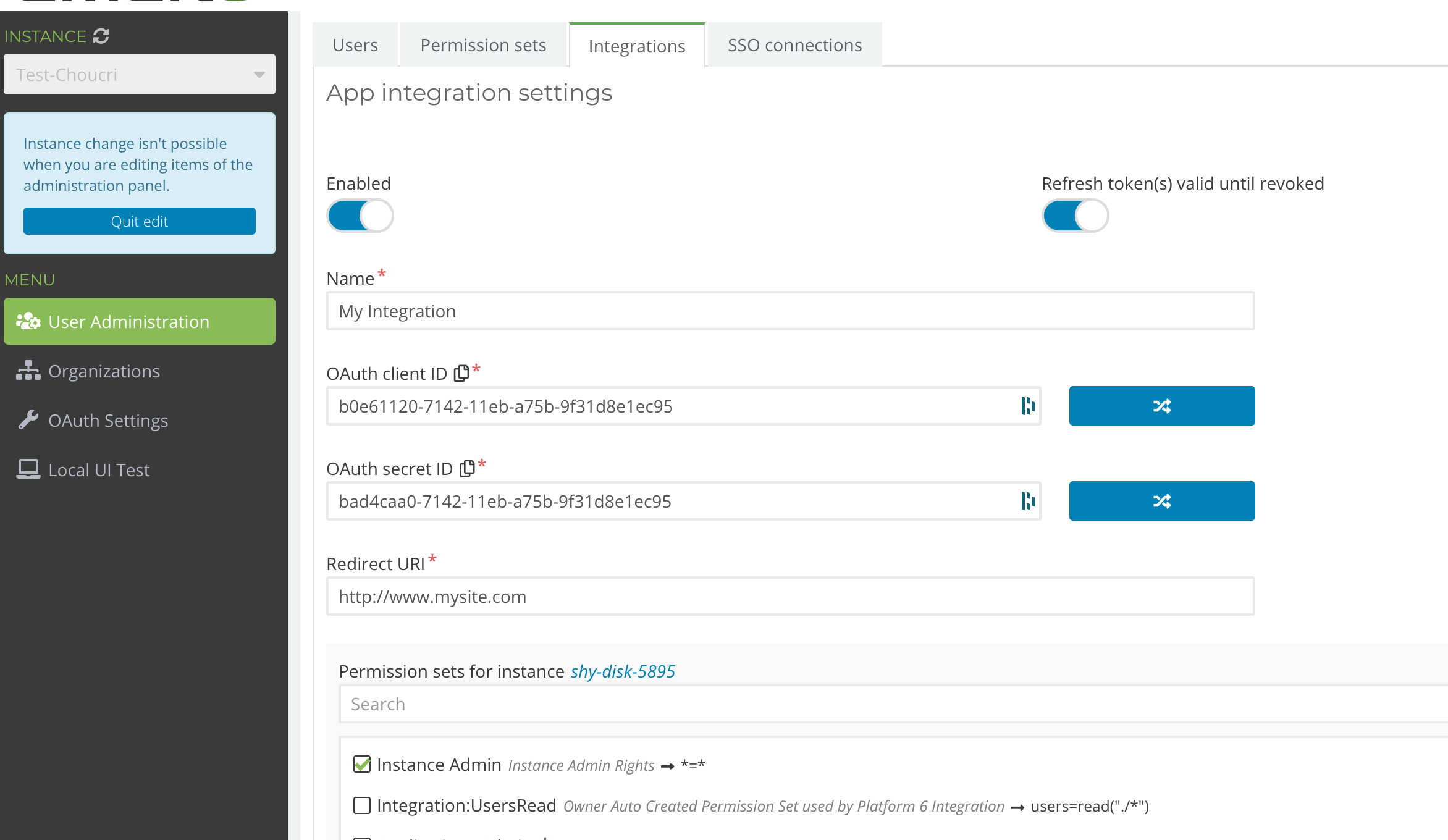The height and width of the screenshot is (840, 1448).
Task: Select the User Administration menu icon
Action: coord(27,321)
